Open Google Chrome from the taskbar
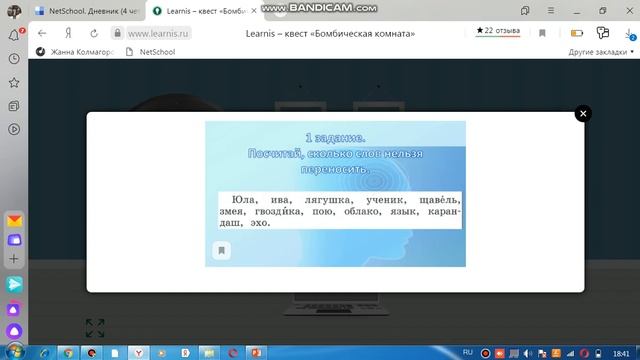Screen dimensions: 640x360 click(x=68, y=353)
